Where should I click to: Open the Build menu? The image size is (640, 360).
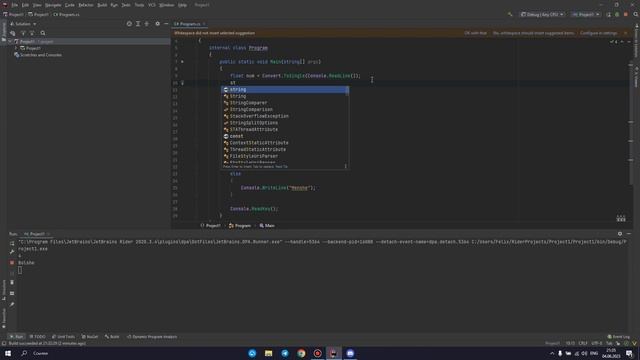(102, 5)
